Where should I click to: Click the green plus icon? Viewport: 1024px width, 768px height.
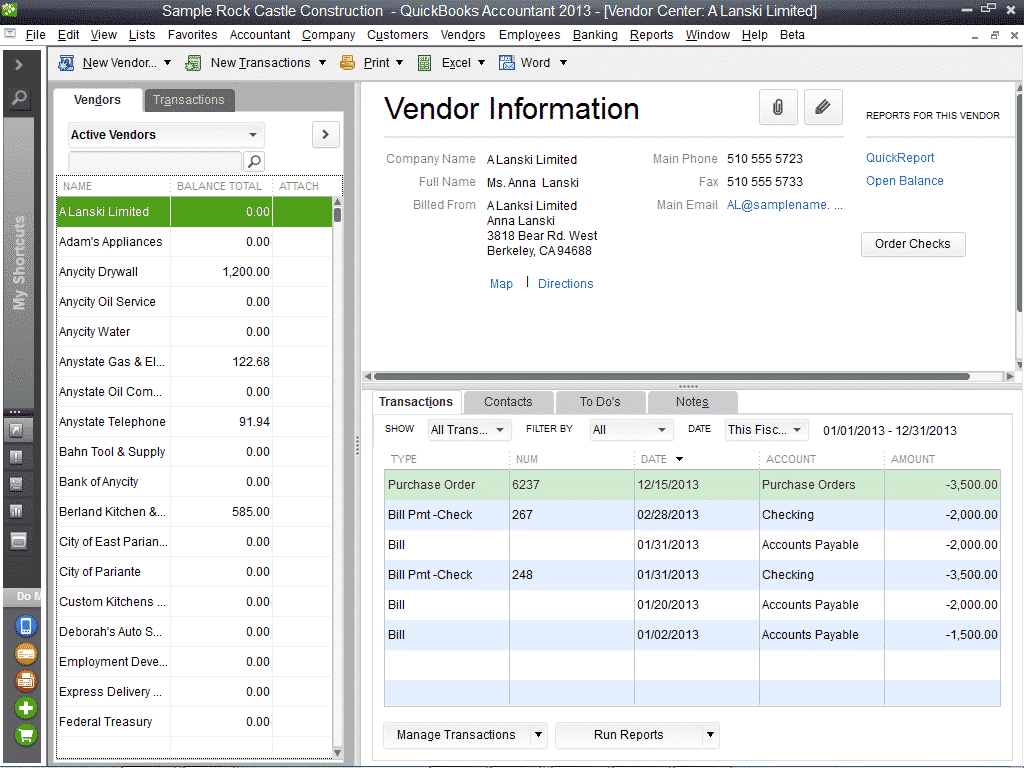(26, 709)
